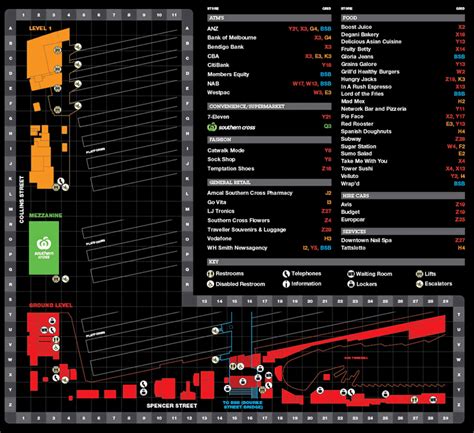Select the Vodafone listing
Screen dimensions: 474x433
coord(269,239)
